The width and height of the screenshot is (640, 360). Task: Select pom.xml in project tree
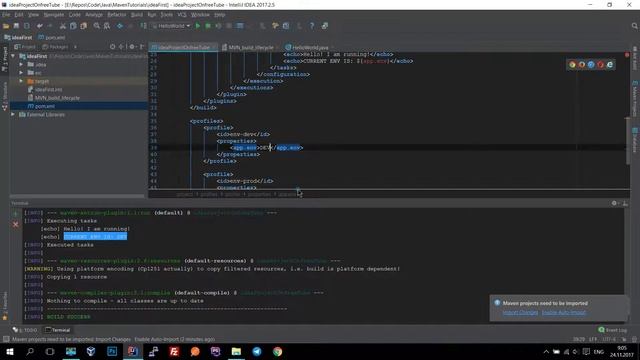tap(79, 106)
